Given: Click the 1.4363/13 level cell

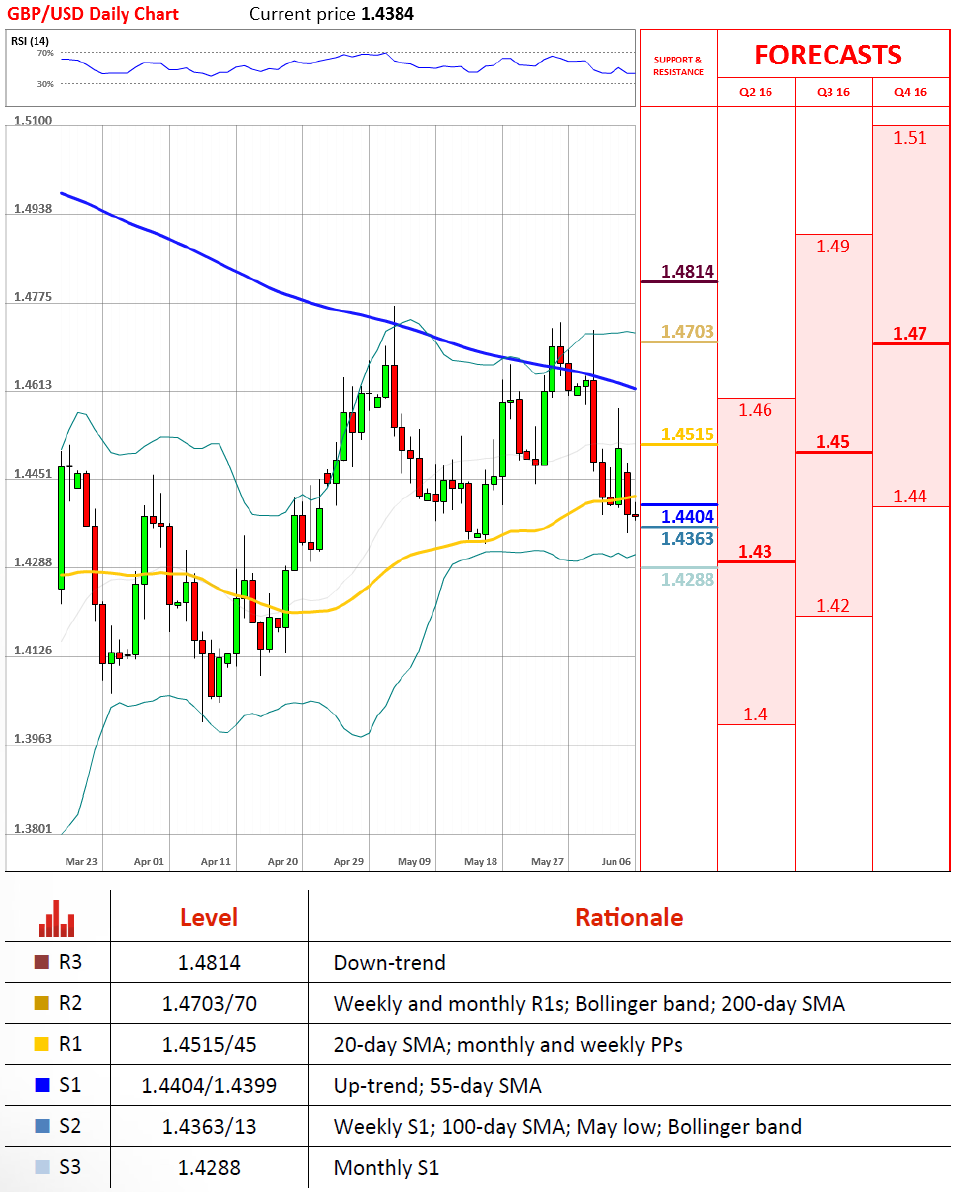Looking at the screenshot, I should (x=209, y=1127).
